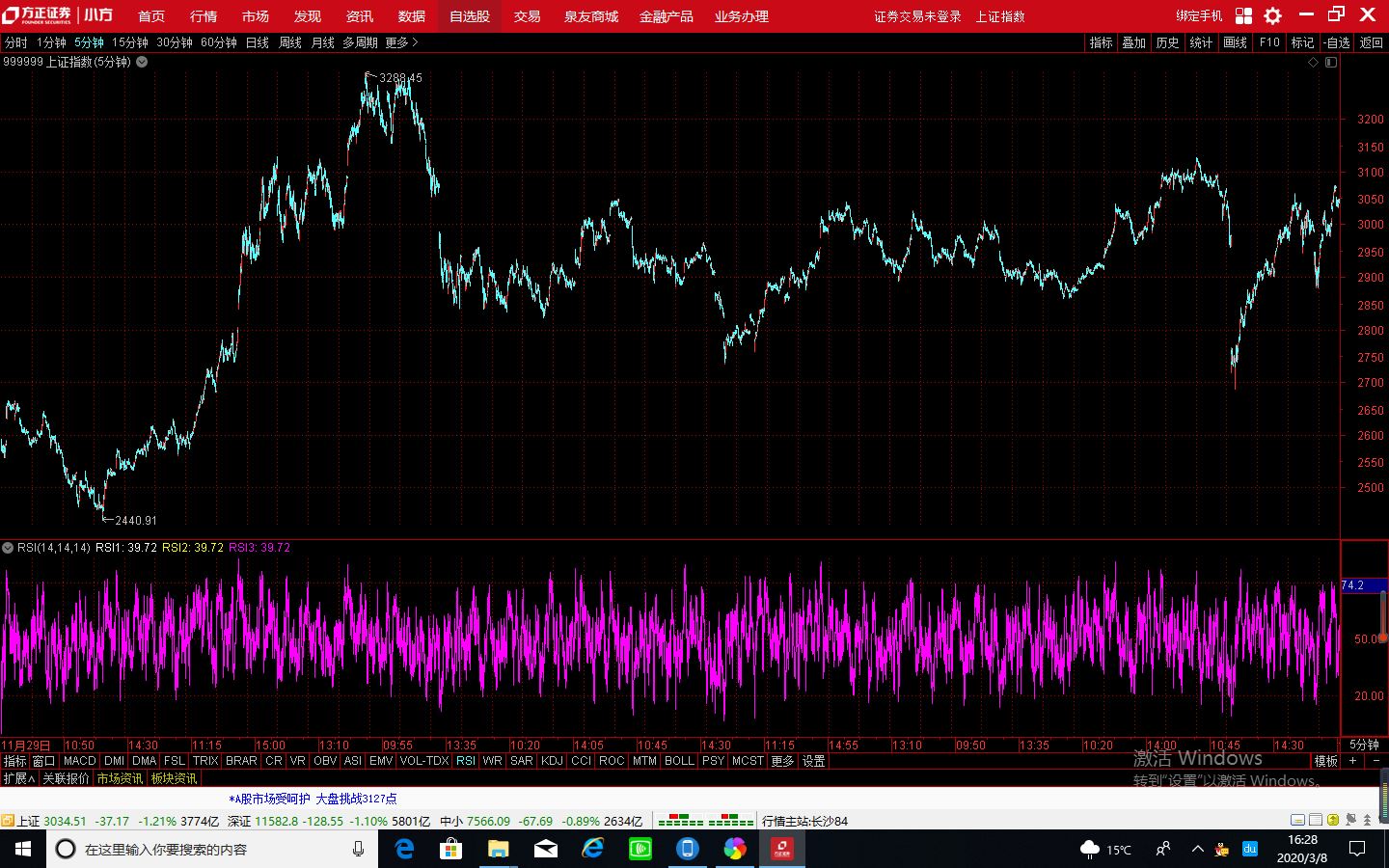Screen dimensions: 1389x868
Task: Open Microsoft Edge from taskbar
Action: 404,849
